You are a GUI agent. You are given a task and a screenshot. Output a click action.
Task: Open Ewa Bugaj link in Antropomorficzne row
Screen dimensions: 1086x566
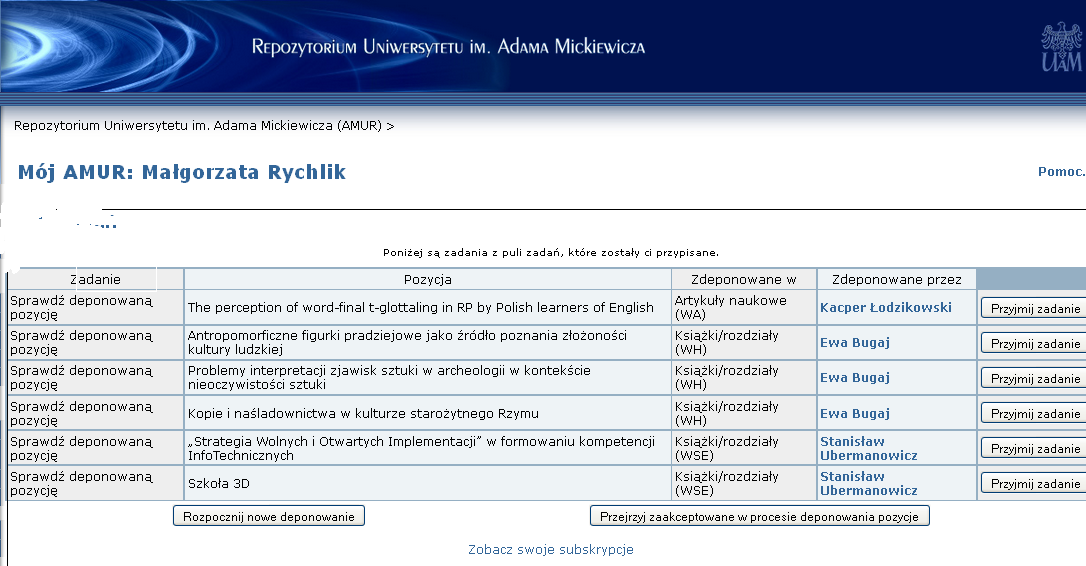pos(855,342)
